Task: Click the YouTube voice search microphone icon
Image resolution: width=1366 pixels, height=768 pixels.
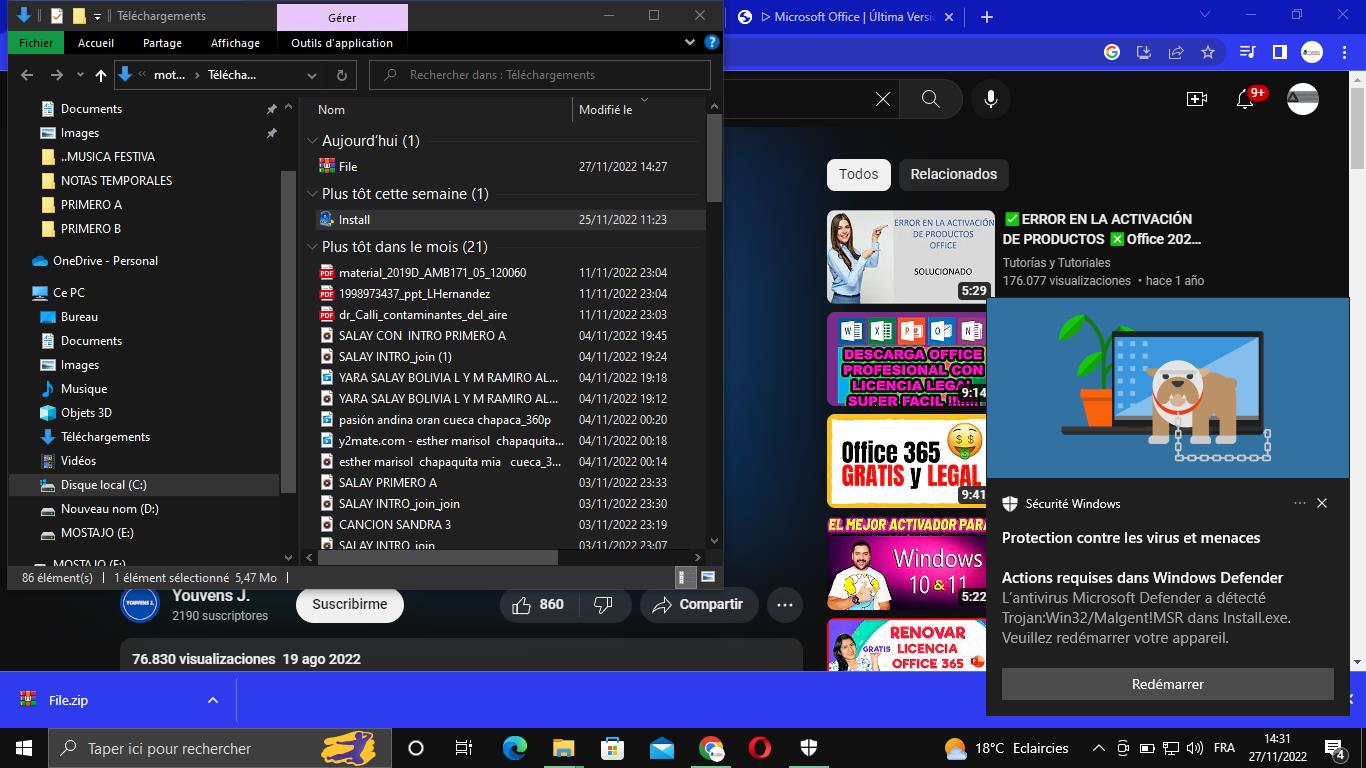Action: point(990,99)
